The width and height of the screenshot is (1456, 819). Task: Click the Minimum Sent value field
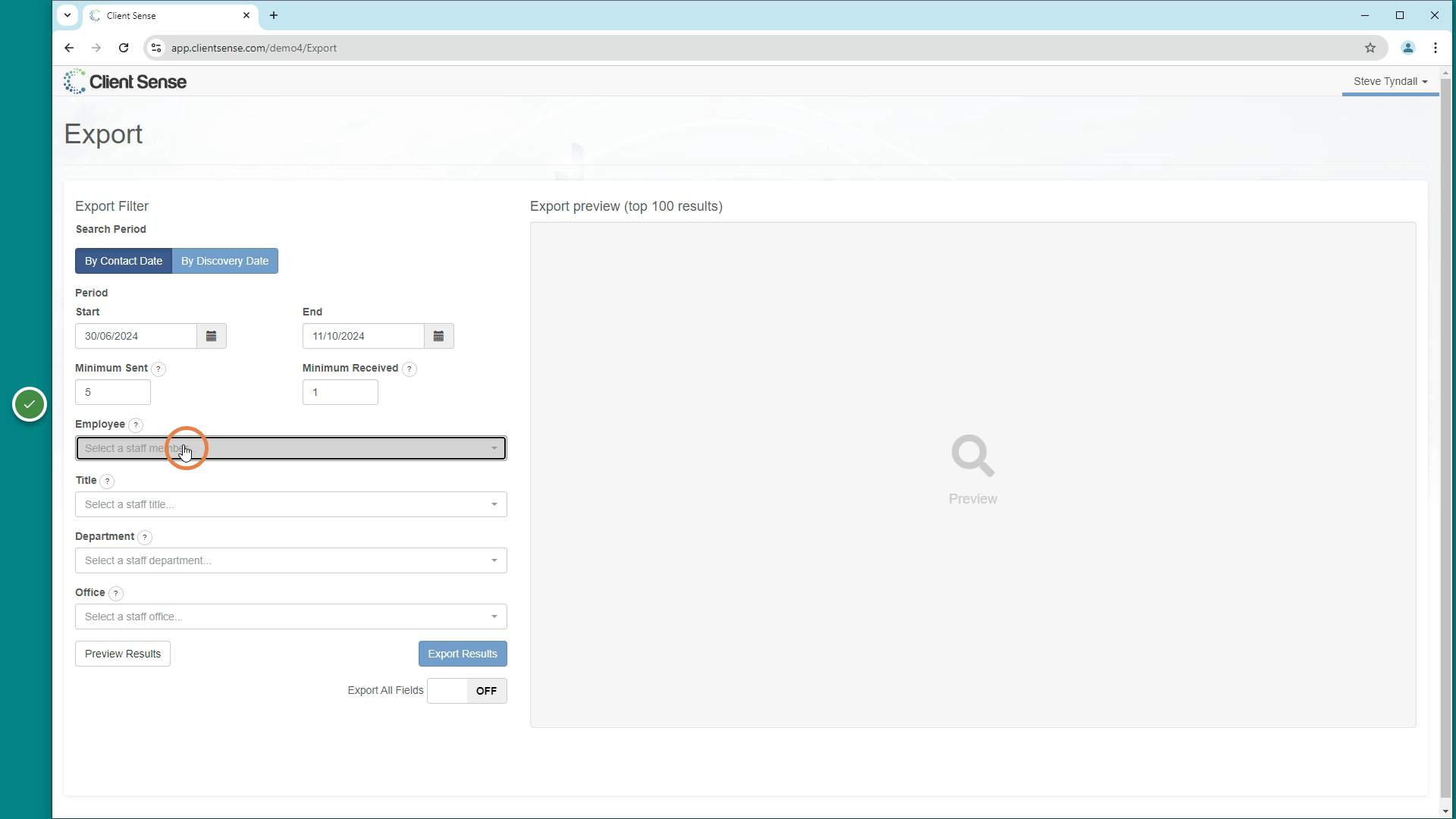point(113,392)
